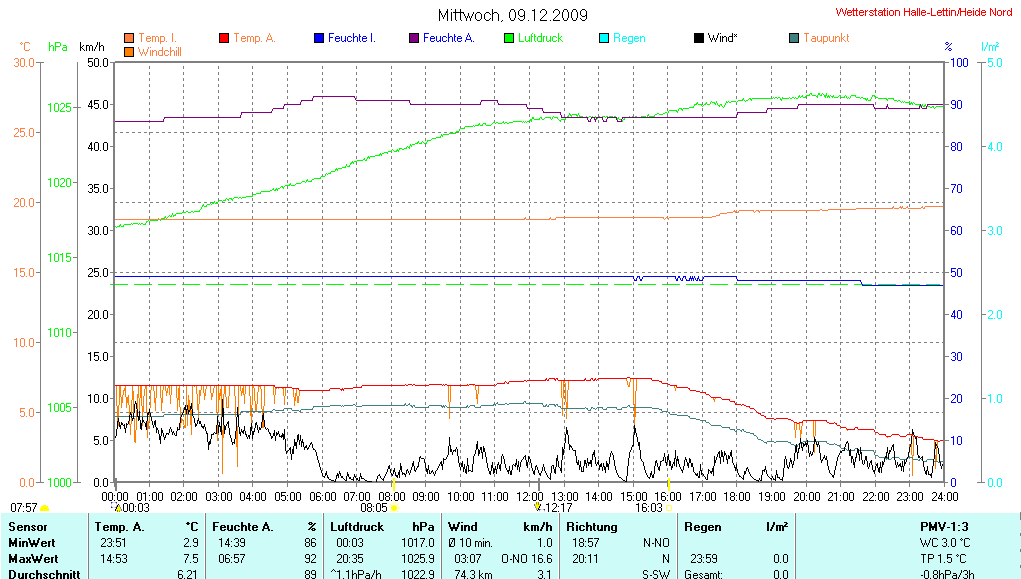Viewport: 1021px width, 579px height.
Task: Click the 12:00 hour label on time axis
Action: pos(529,496)
